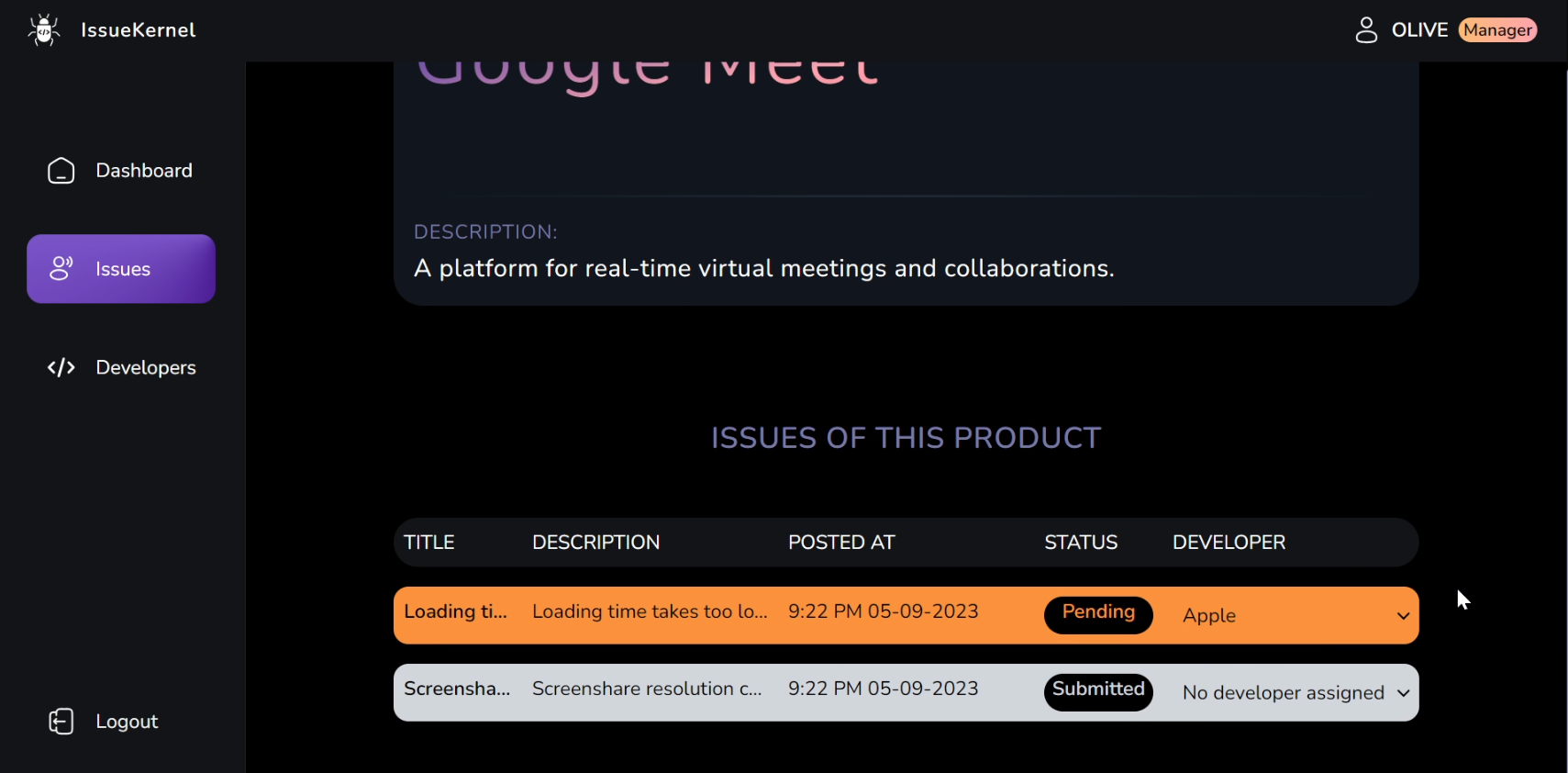1568x773 pixels.
Task: Click the ISSUES OF THIS PRODUCT heading
Action: click(x=906, y=438)
